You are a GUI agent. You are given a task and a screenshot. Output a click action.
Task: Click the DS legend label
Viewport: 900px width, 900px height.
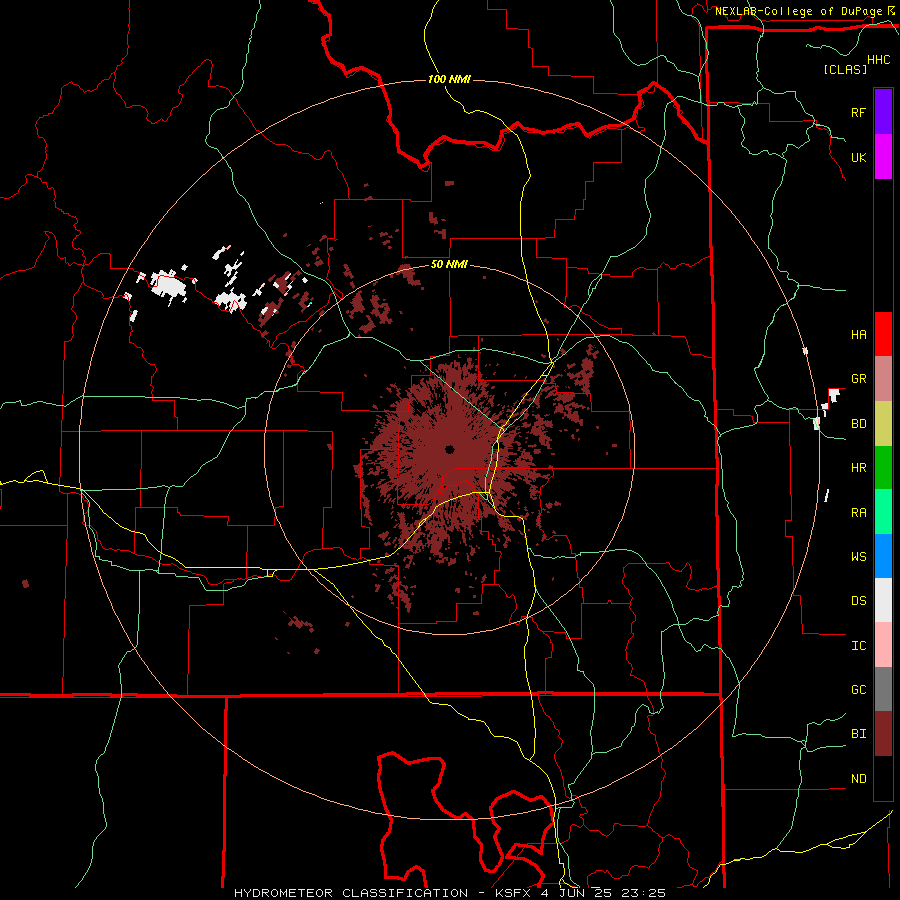point(858,600)
